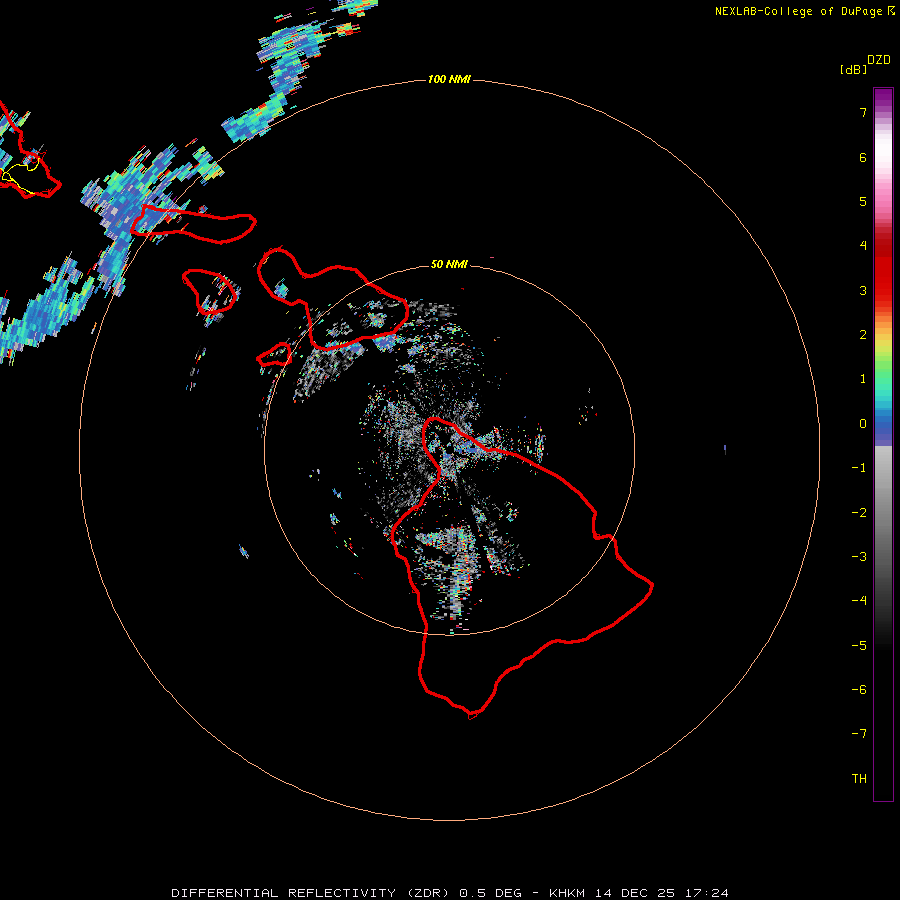
Task: Click the 5 value on the scale
Action: click(863, 201)
